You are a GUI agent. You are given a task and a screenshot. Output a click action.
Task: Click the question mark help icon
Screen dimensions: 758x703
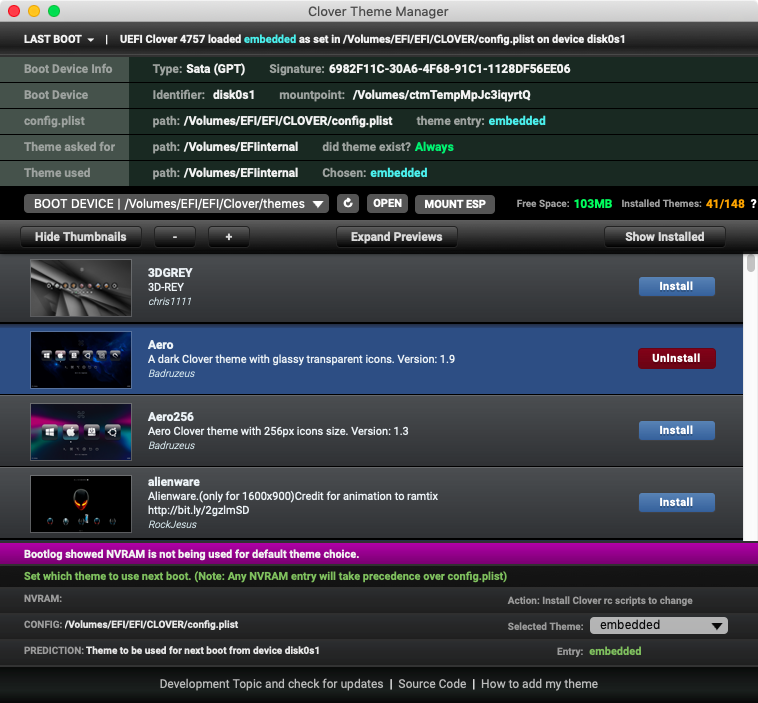753,204
